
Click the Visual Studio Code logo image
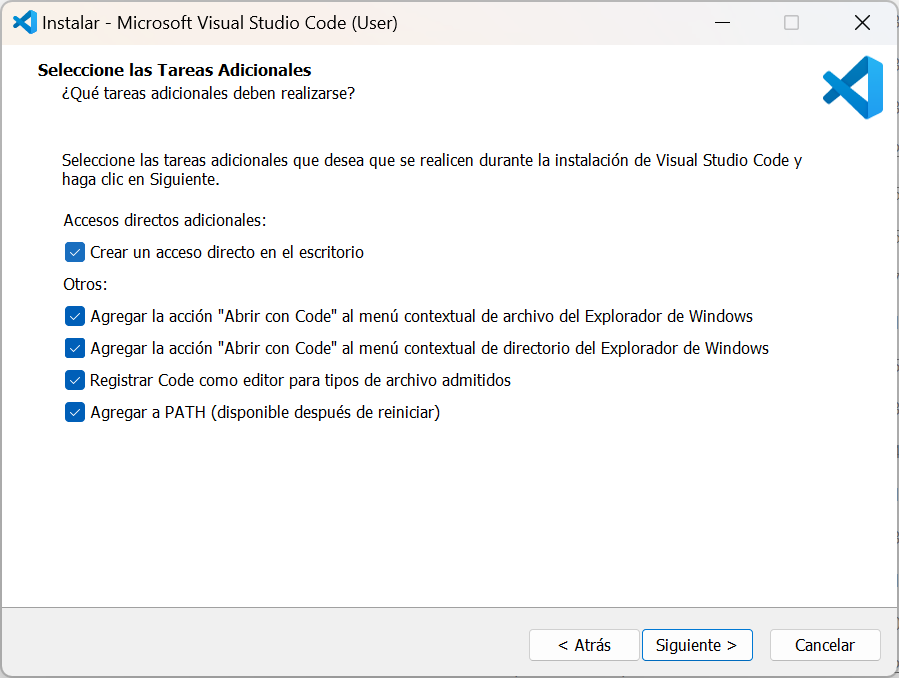click(x=852, y=88)
